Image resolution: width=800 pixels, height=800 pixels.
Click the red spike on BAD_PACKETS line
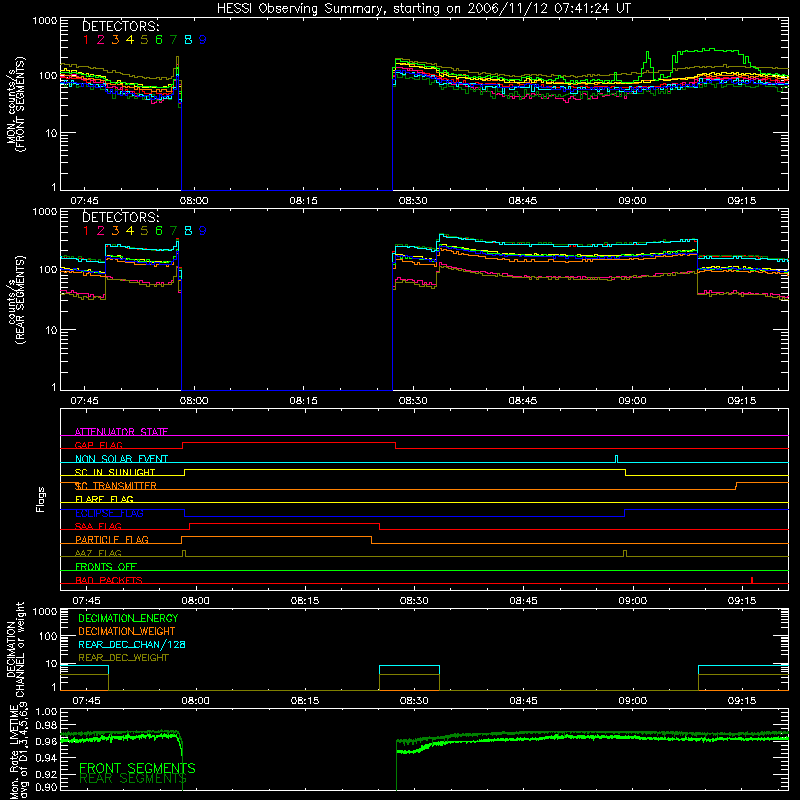click(752, 580)
